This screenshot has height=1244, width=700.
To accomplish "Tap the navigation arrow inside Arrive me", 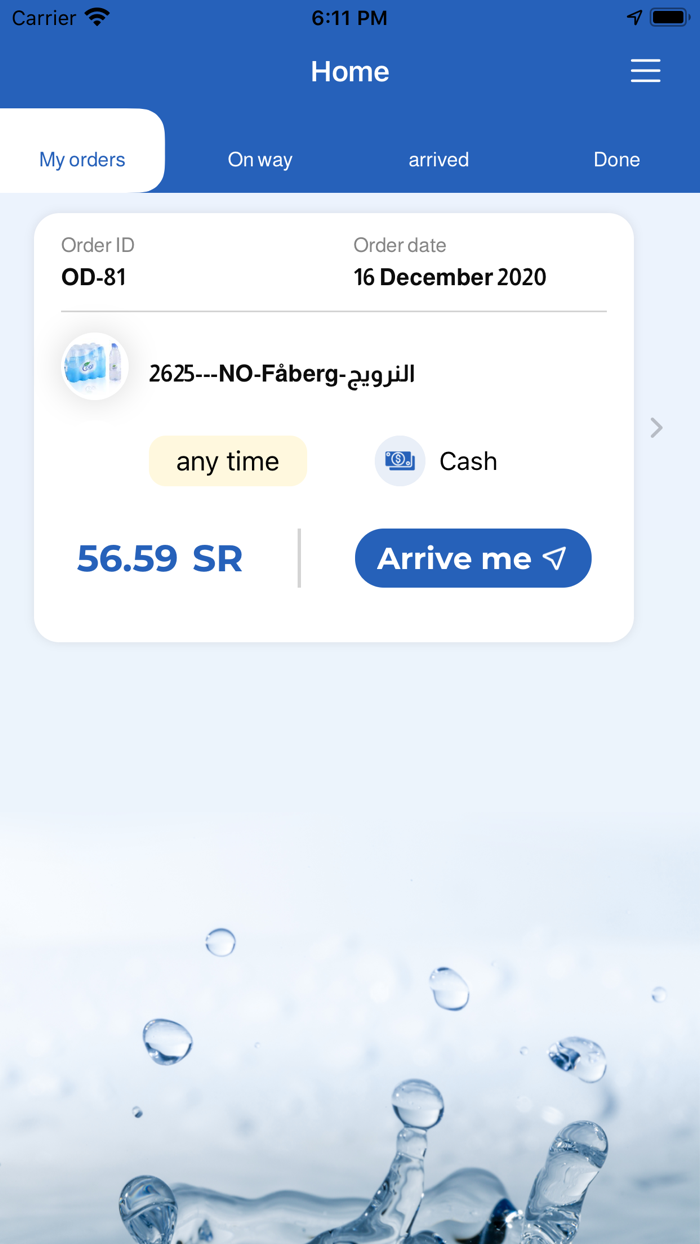I will coord(555,558).
